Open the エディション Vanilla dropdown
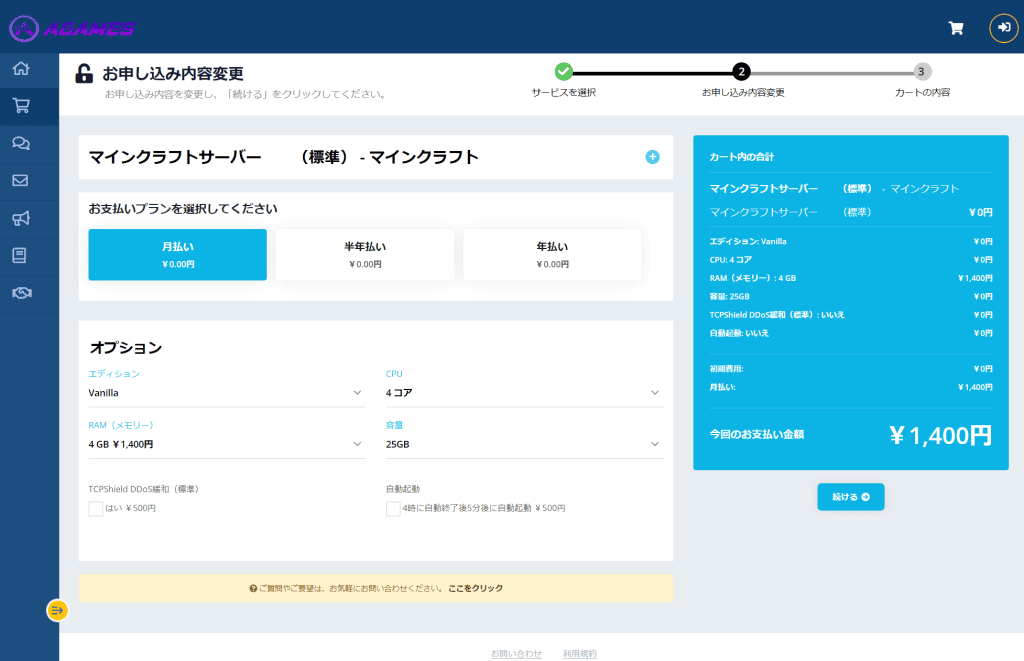1024x661 pixels. 227,393
